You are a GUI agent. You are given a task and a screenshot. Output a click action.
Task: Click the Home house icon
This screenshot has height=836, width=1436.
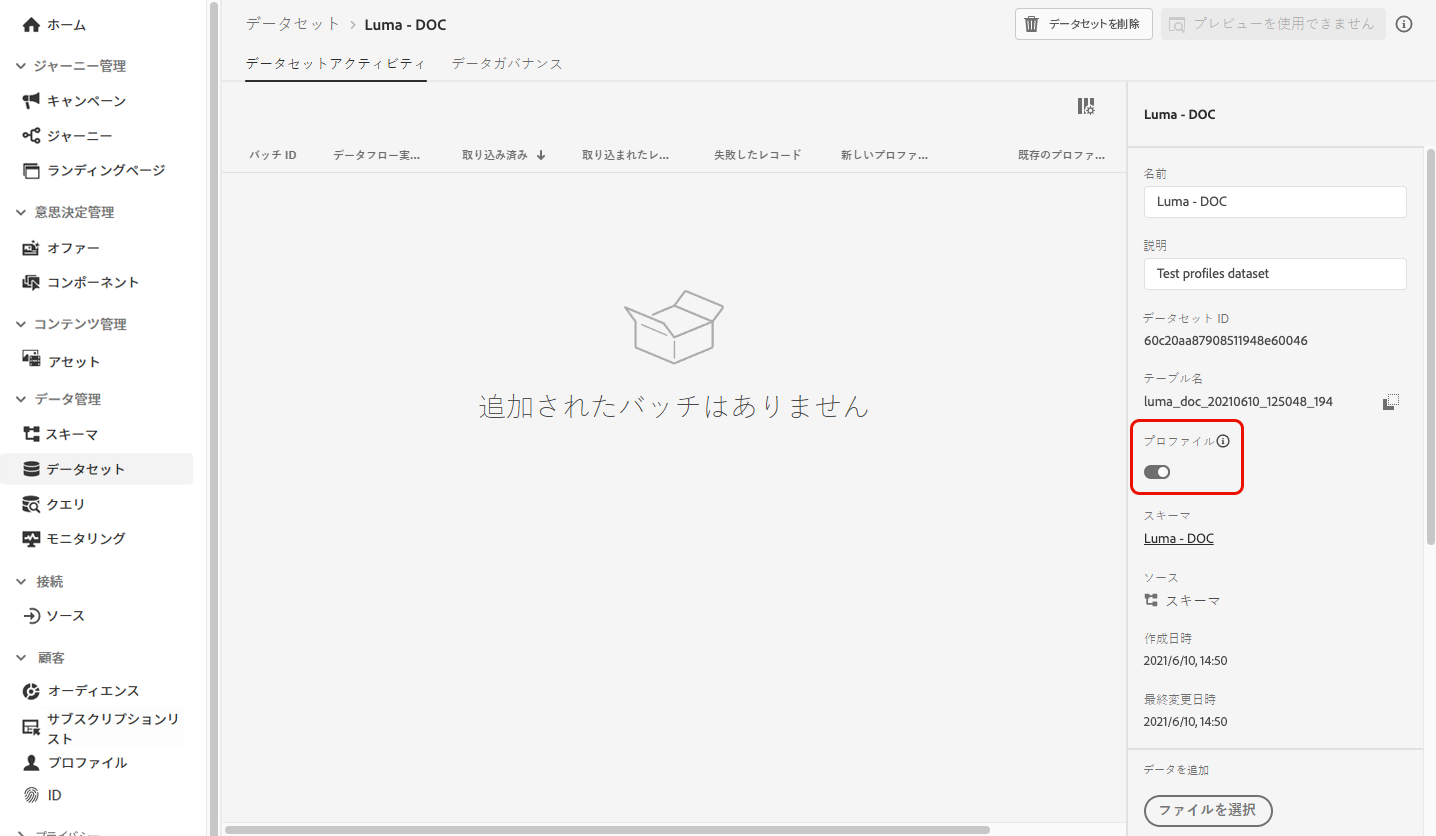point(31,25)
